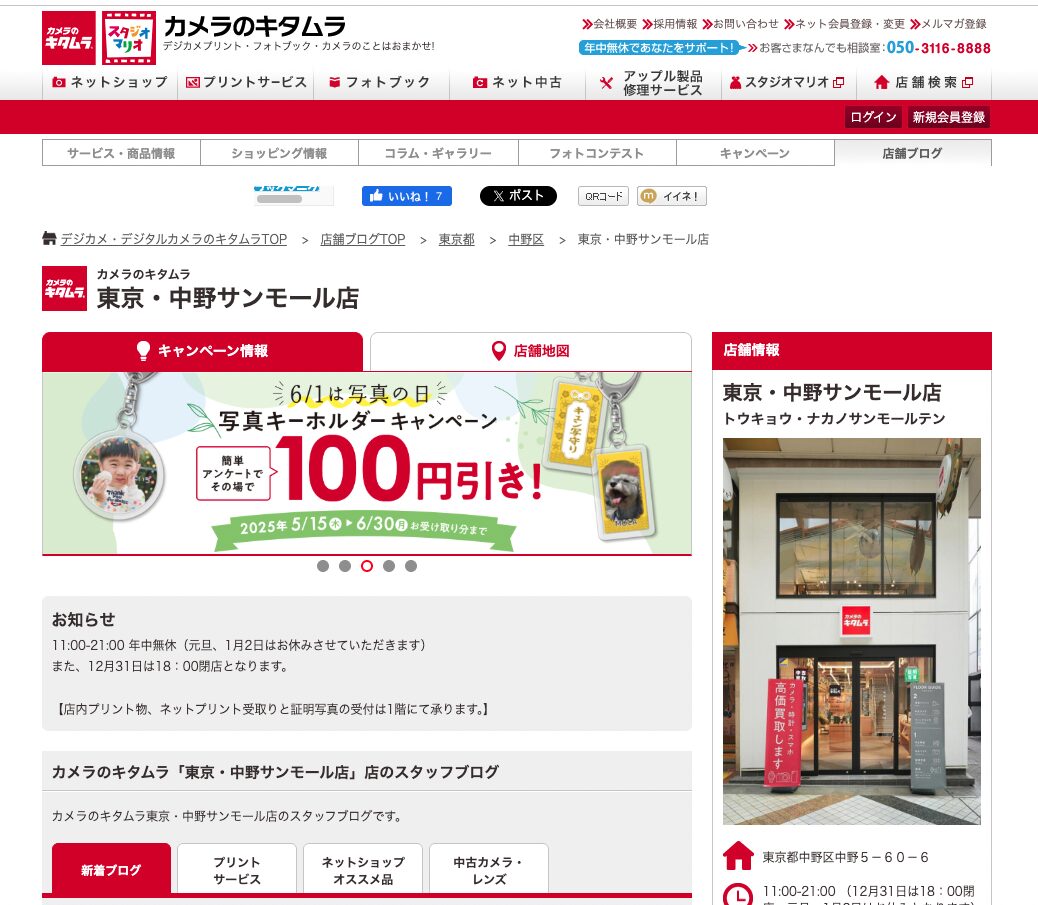Click the external-link icon next to スタジオマリオ

click(x=839, y=83)
